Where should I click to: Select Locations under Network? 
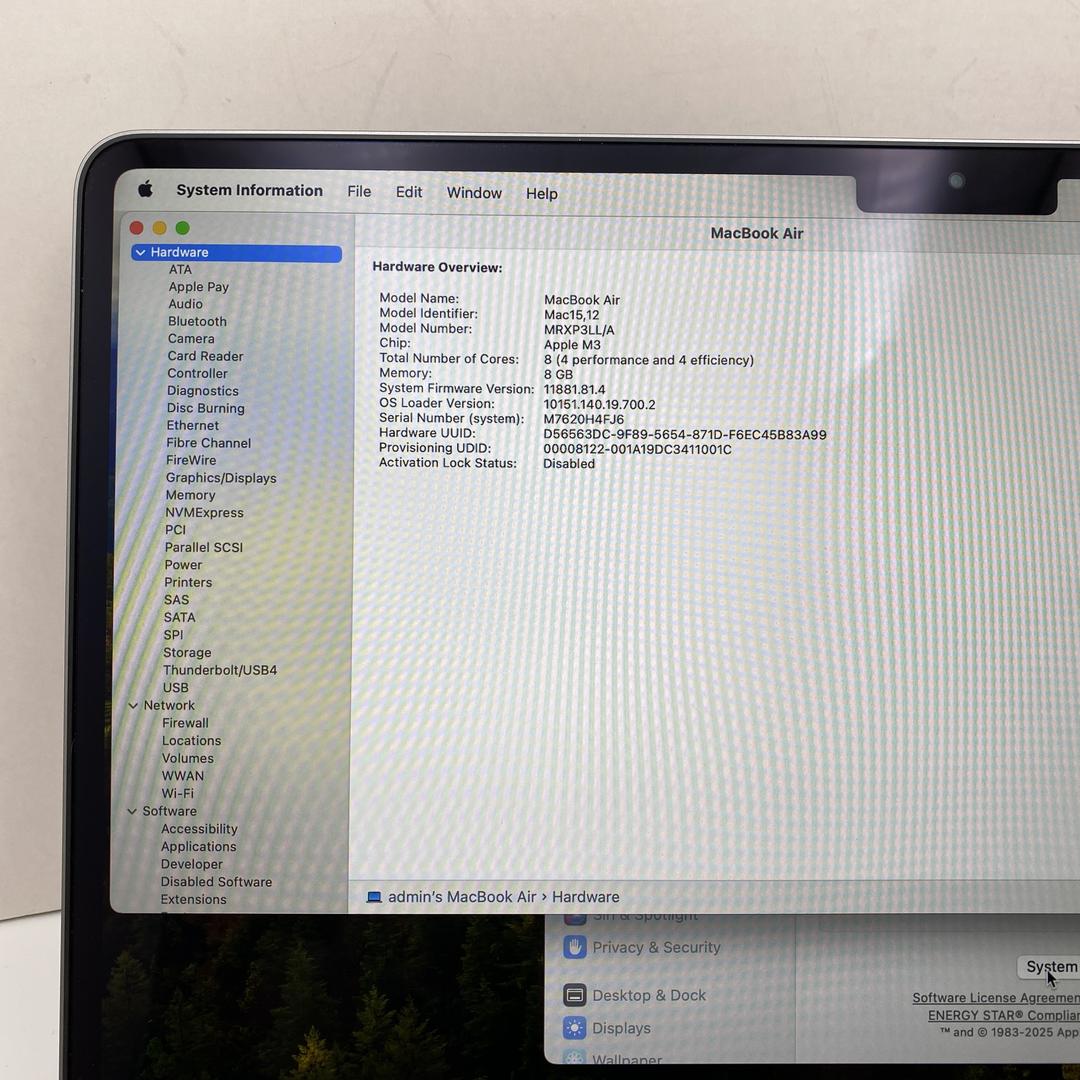pyautogui.click(x=191, y=740)
